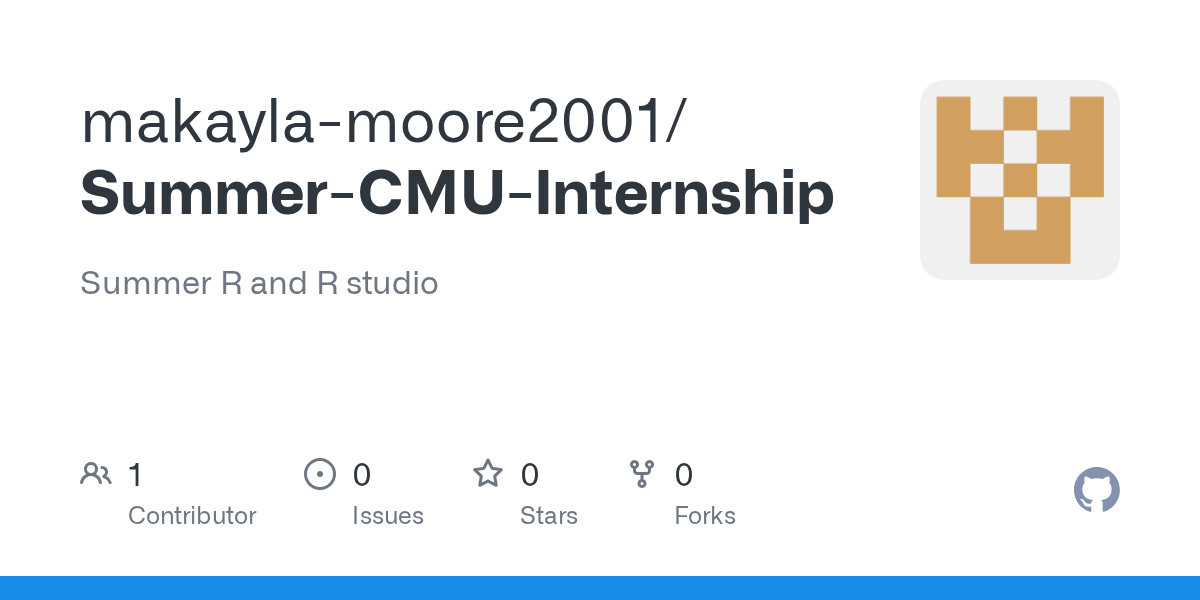The image size is (1200, 600).
Task: Click the star icon
Action: point(488,474)
